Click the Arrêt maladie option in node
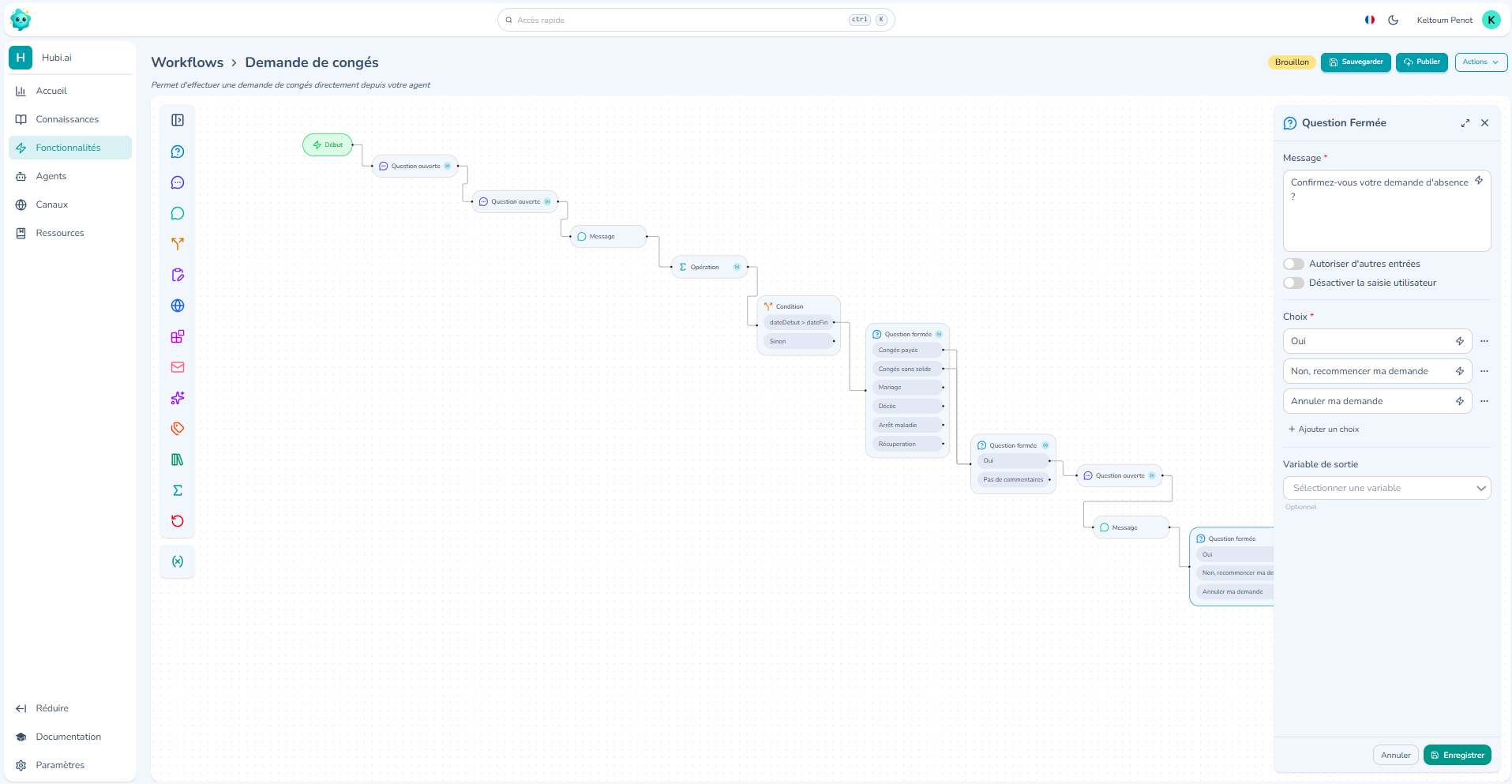 click(907, 425)
